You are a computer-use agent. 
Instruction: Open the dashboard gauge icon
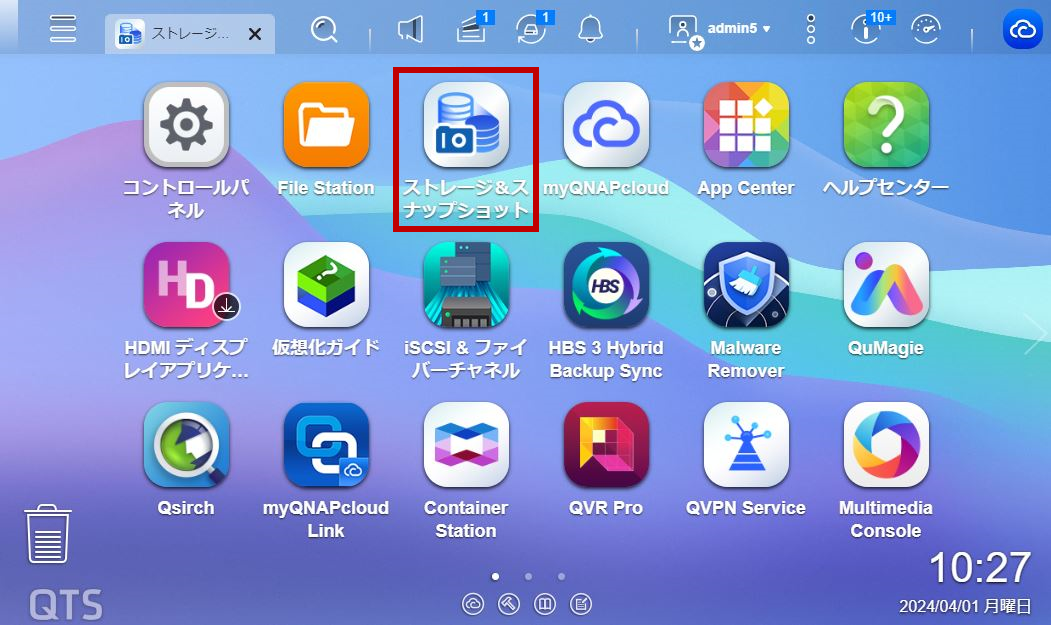(x=926, y=29)
